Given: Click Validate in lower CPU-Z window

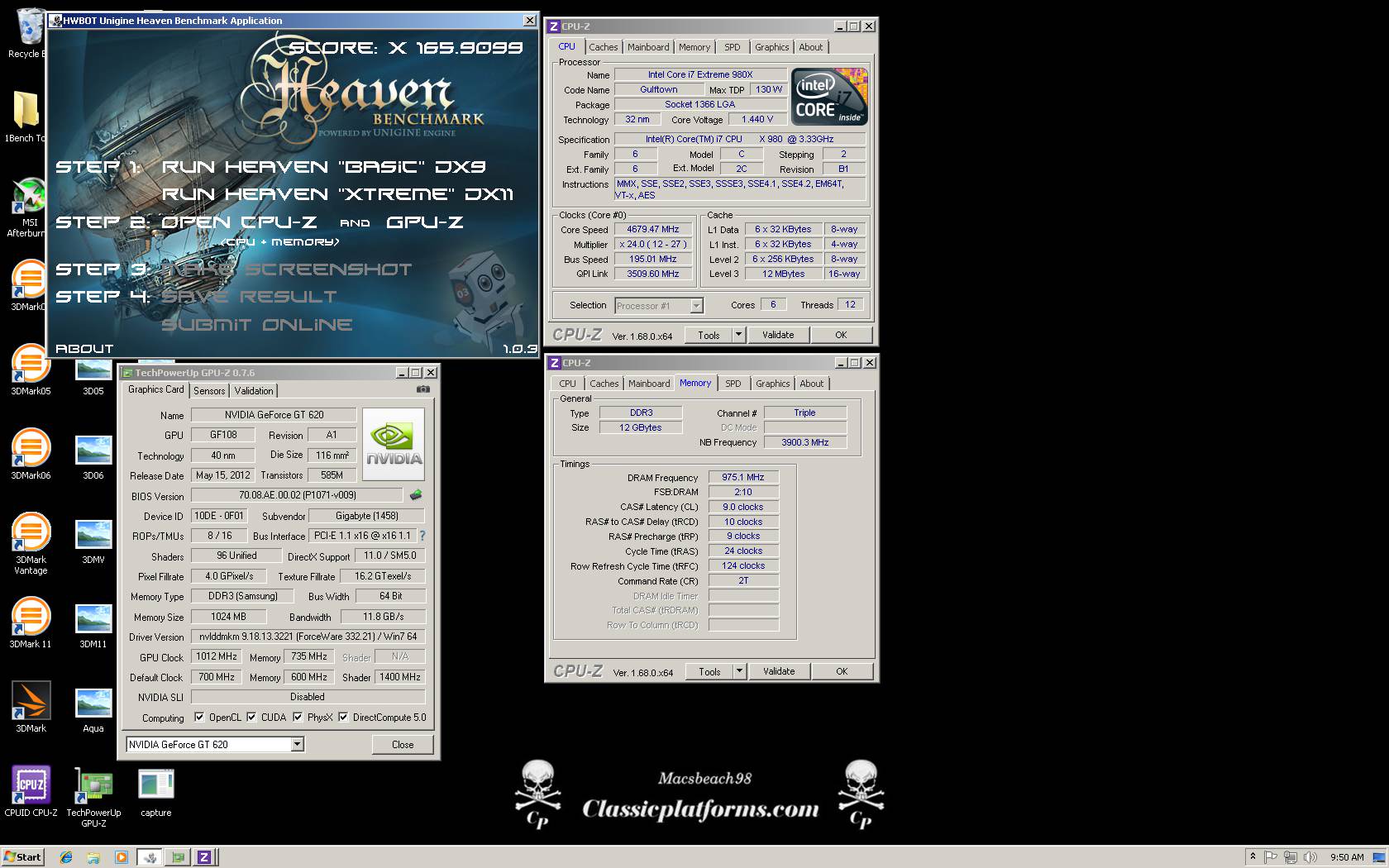Looking at the screenshot, I should tap(779, 671).
